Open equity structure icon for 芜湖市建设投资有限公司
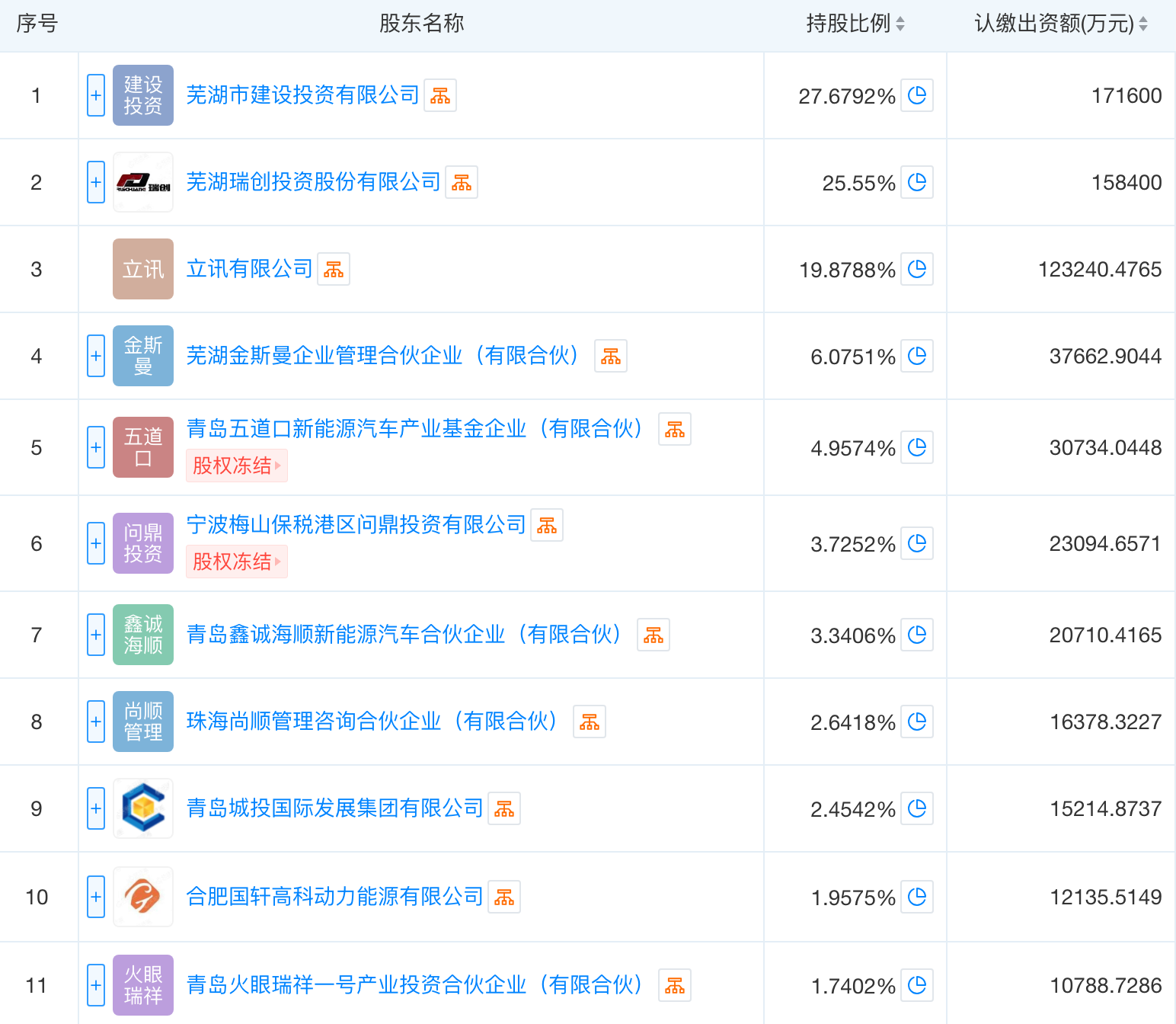This screenshot has height=1024, width=1176. pyautogui.click(x=440, y=95)
